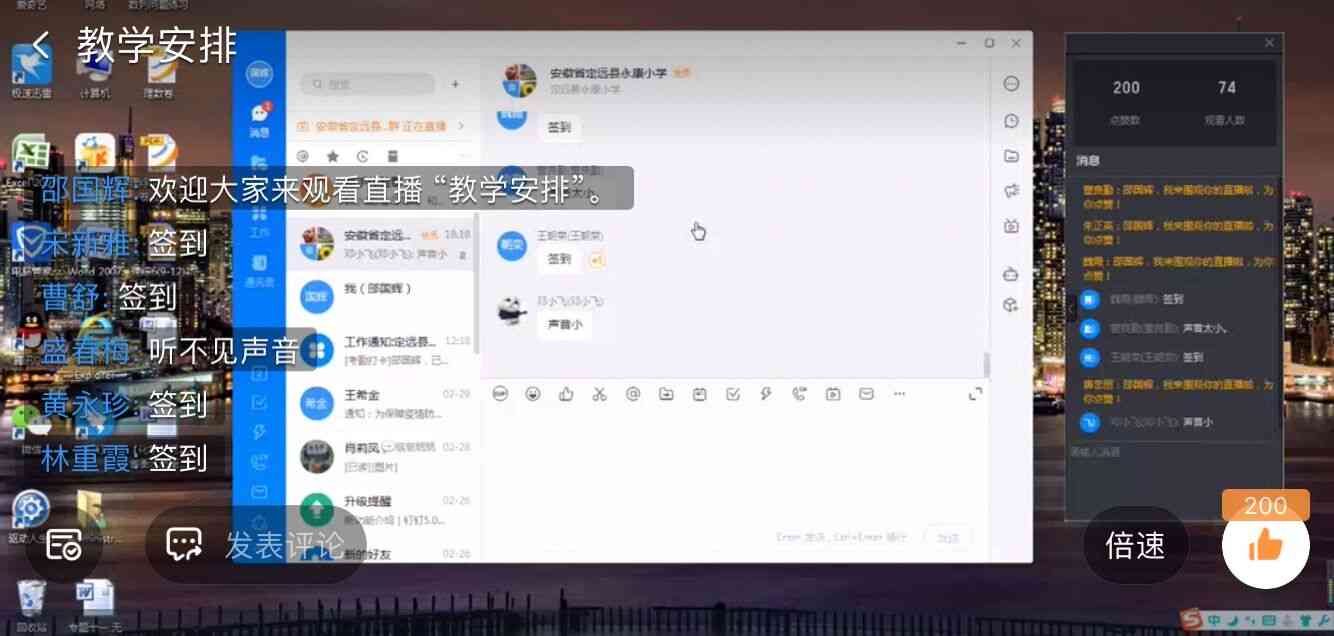
Task: Open the more options ellipsis in chat toolbar
Action: pos(900,394)
